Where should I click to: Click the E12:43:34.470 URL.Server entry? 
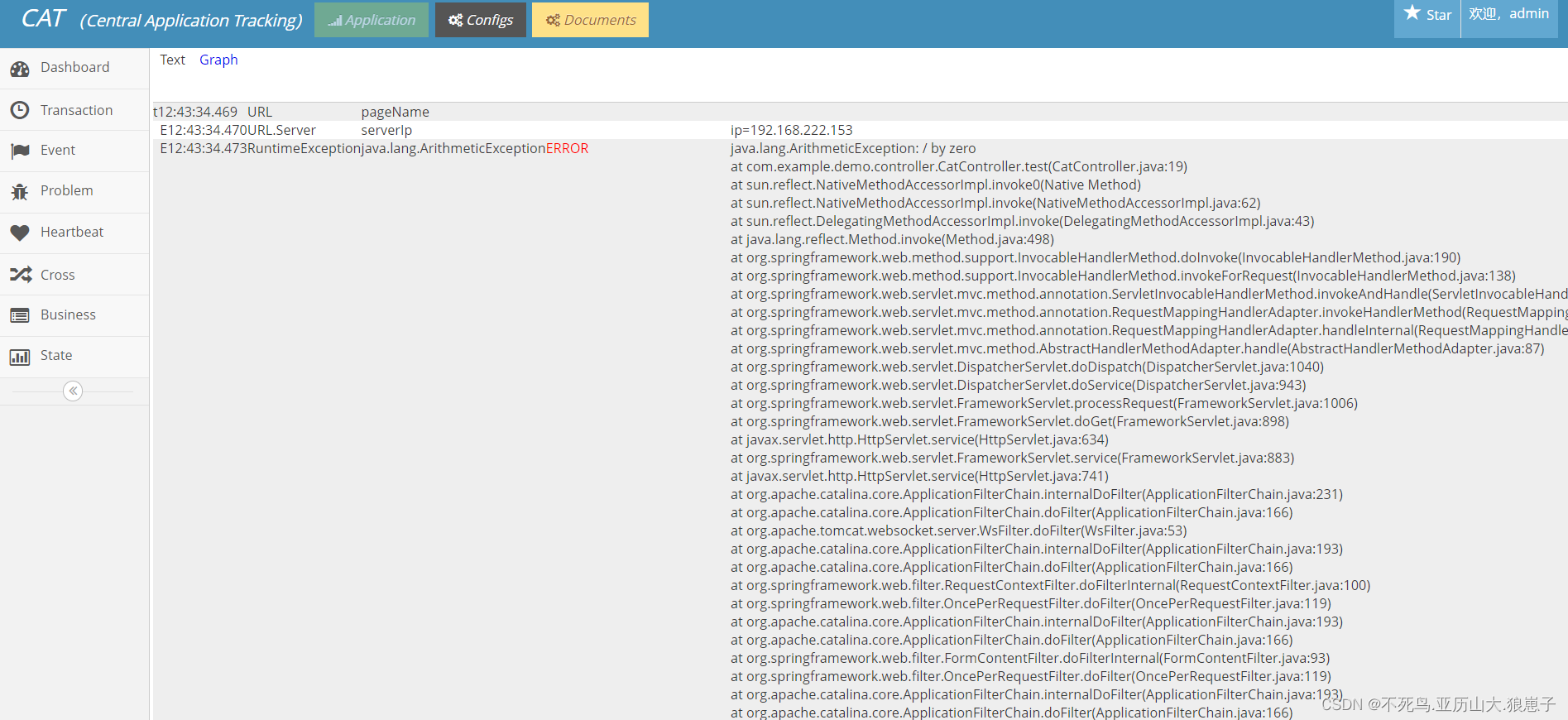[238, 130]
